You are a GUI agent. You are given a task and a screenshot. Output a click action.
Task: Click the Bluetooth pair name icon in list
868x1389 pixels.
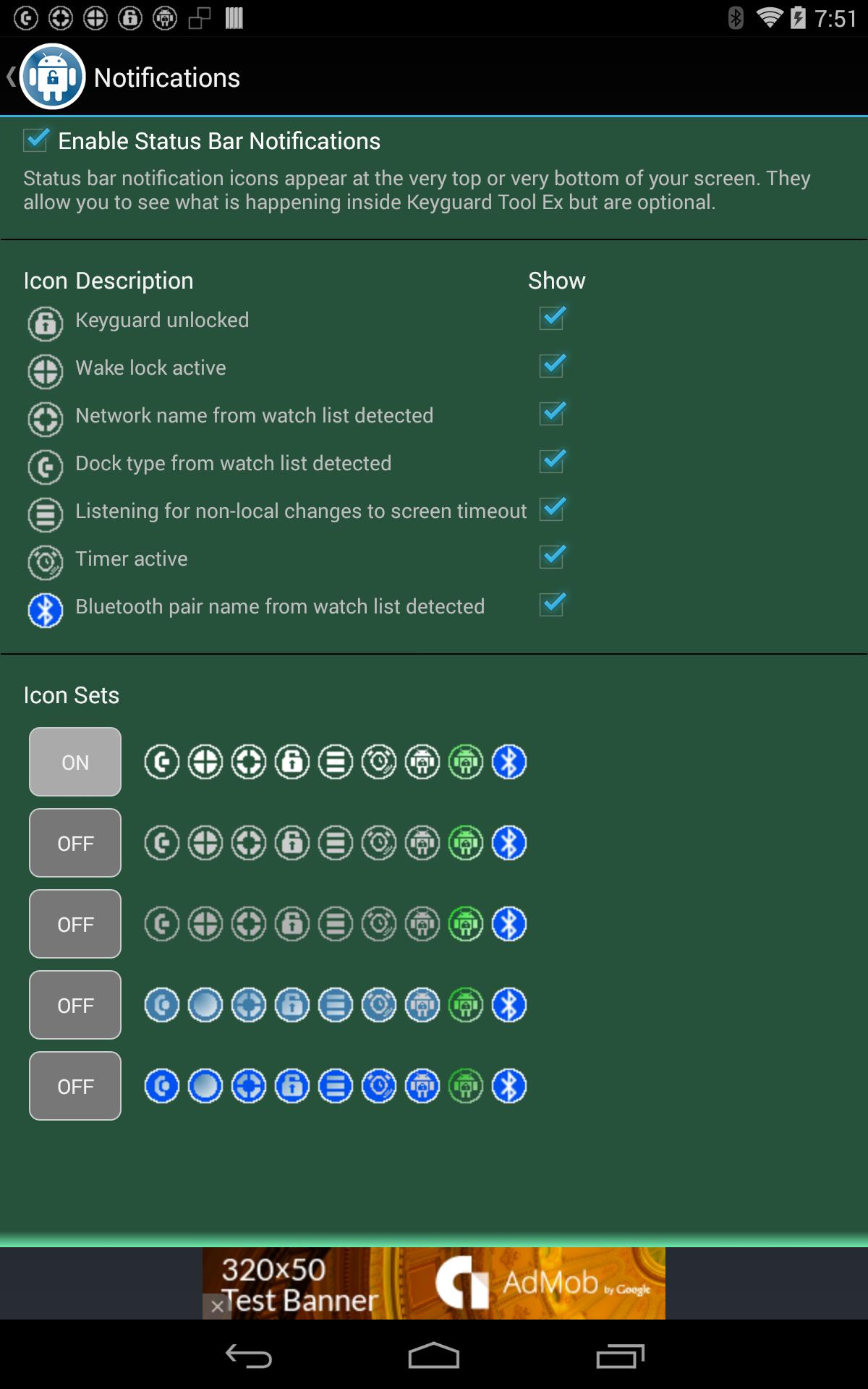(45, 610)
